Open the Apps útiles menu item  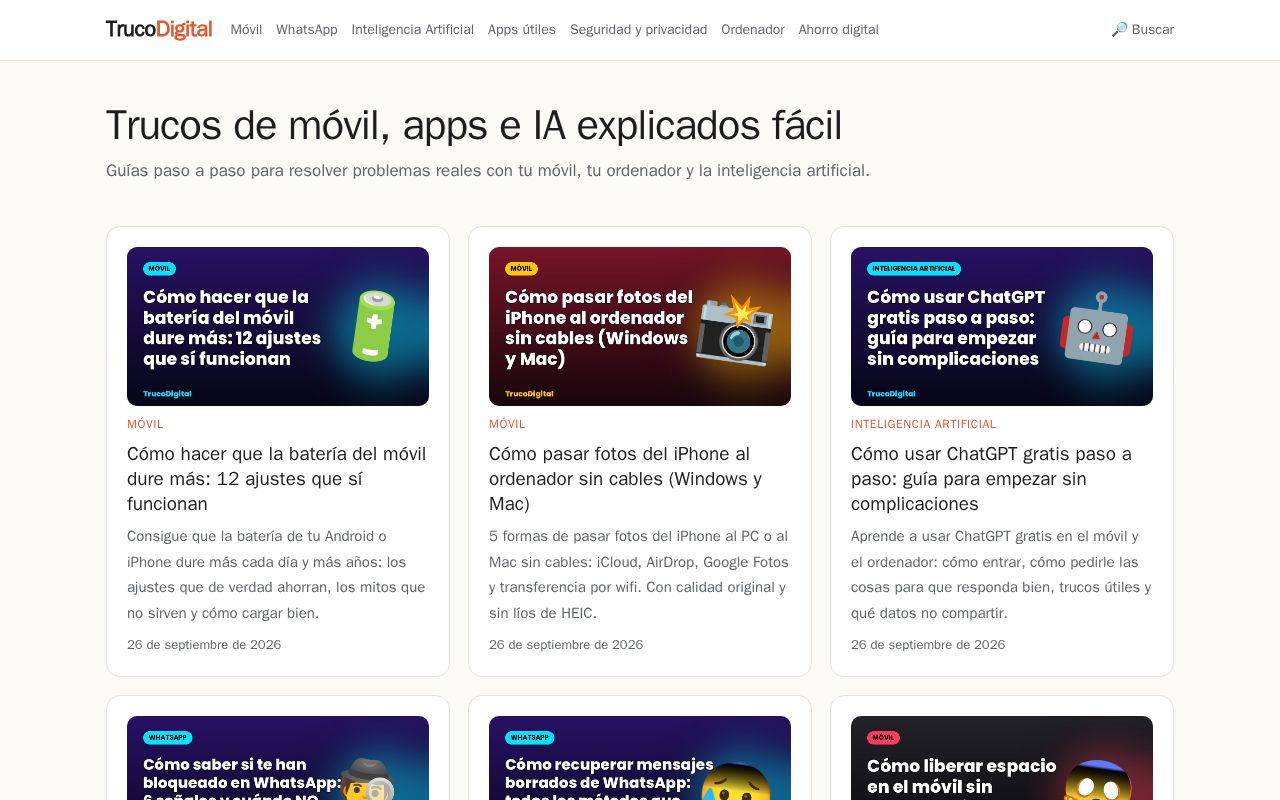522,30
